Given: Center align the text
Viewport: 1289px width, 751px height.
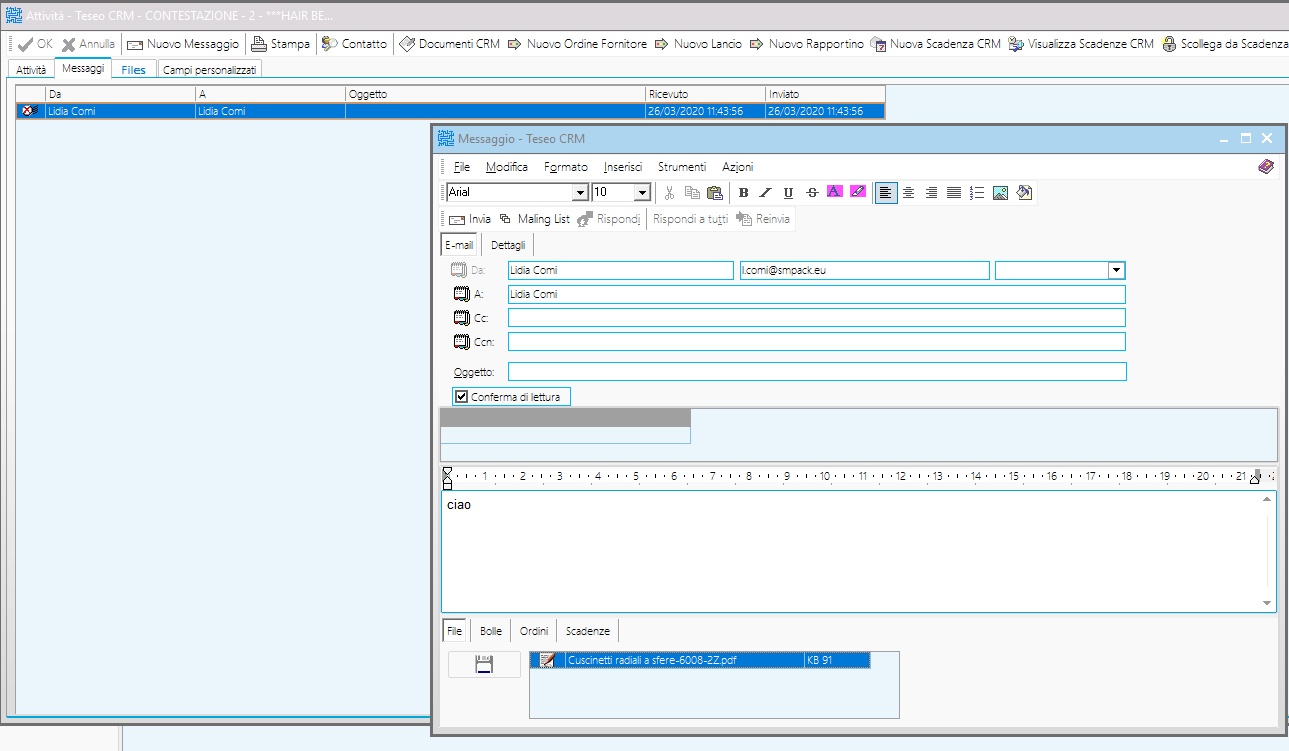Looking at the screenshot, I should pos(909,193).
